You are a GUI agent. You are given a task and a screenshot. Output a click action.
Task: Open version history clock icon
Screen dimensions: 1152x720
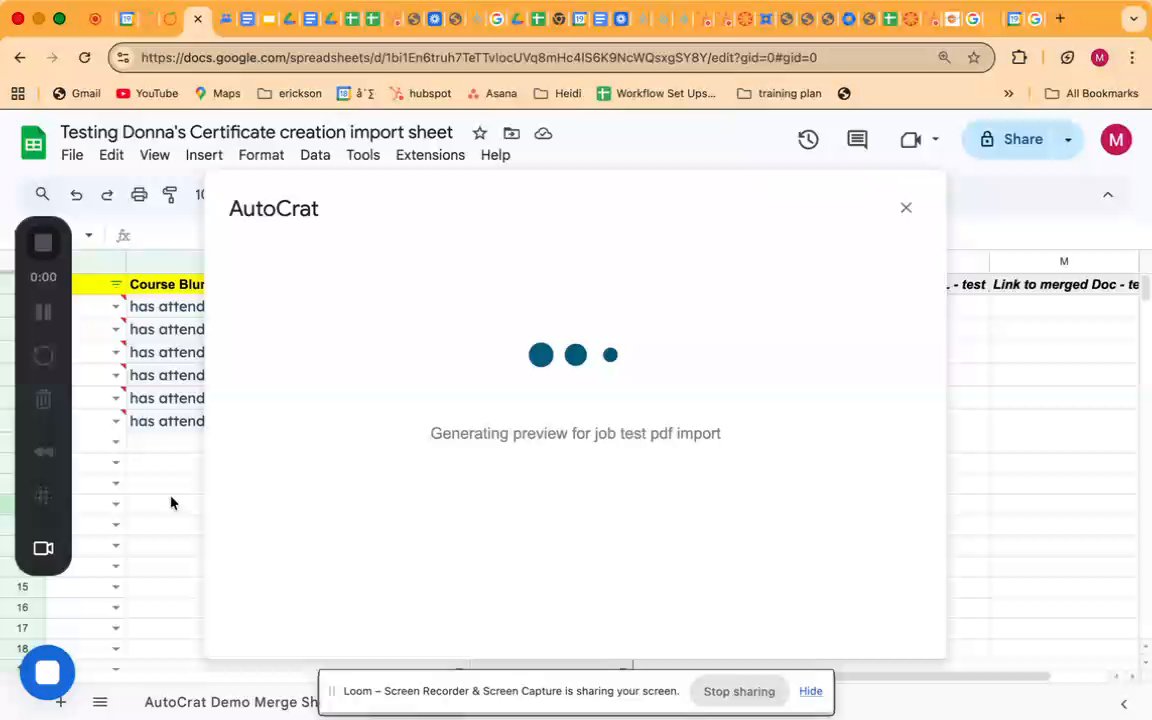(x=808, y=140)
